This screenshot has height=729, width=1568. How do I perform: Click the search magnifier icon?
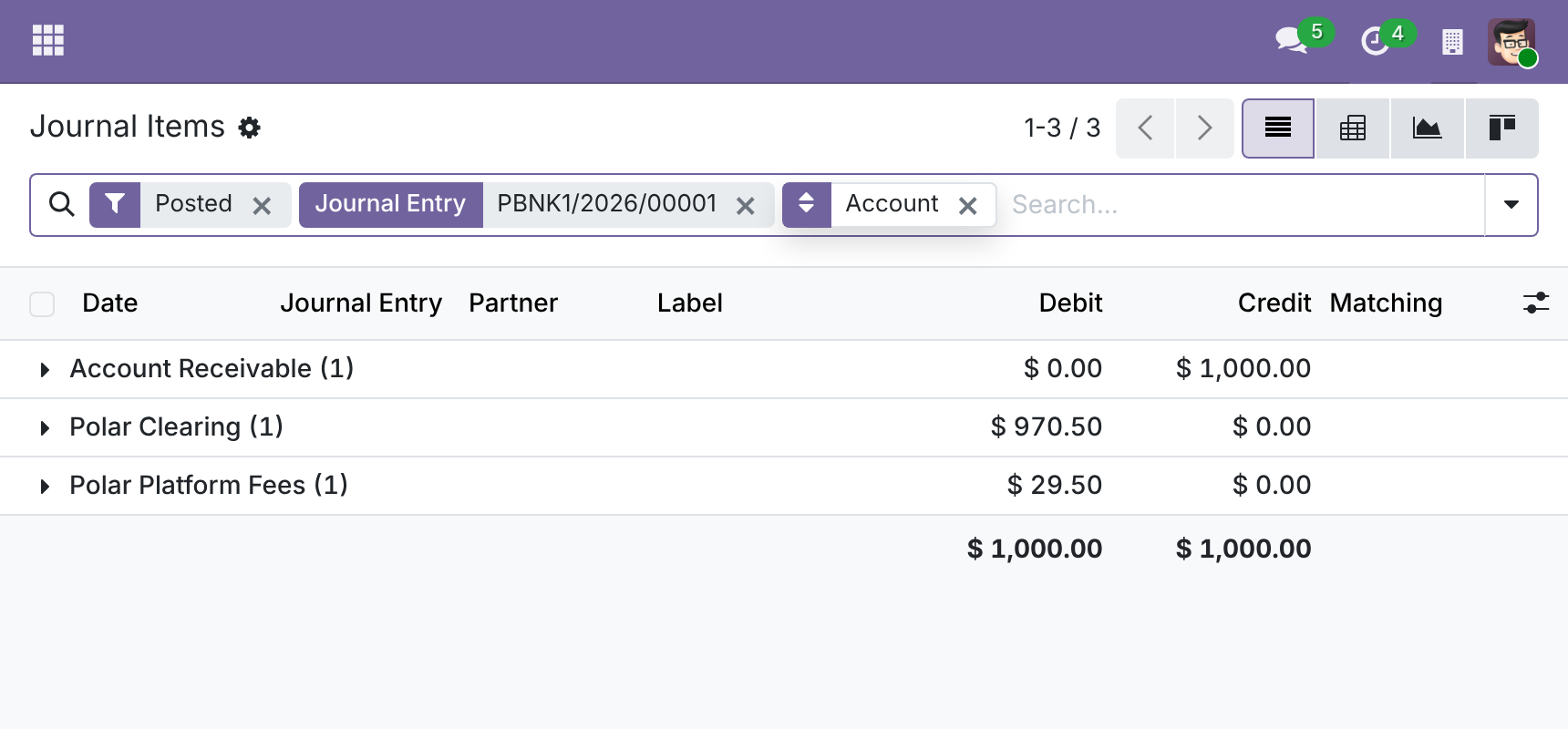click(x=61, y=204)
